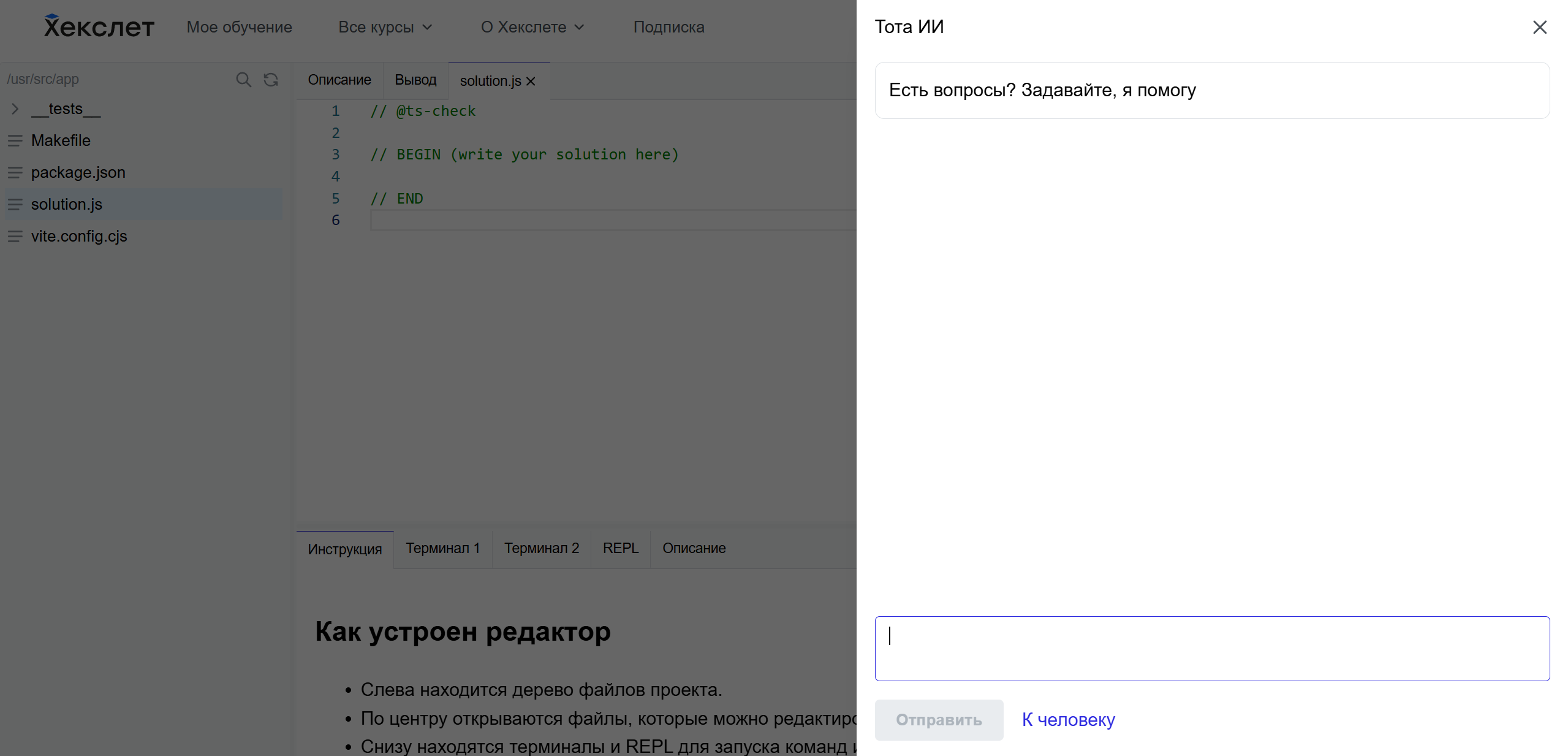Click the refresh file tree icon
The height and width of the screenshot is (756, 1568).
click(x=271, y=80)
